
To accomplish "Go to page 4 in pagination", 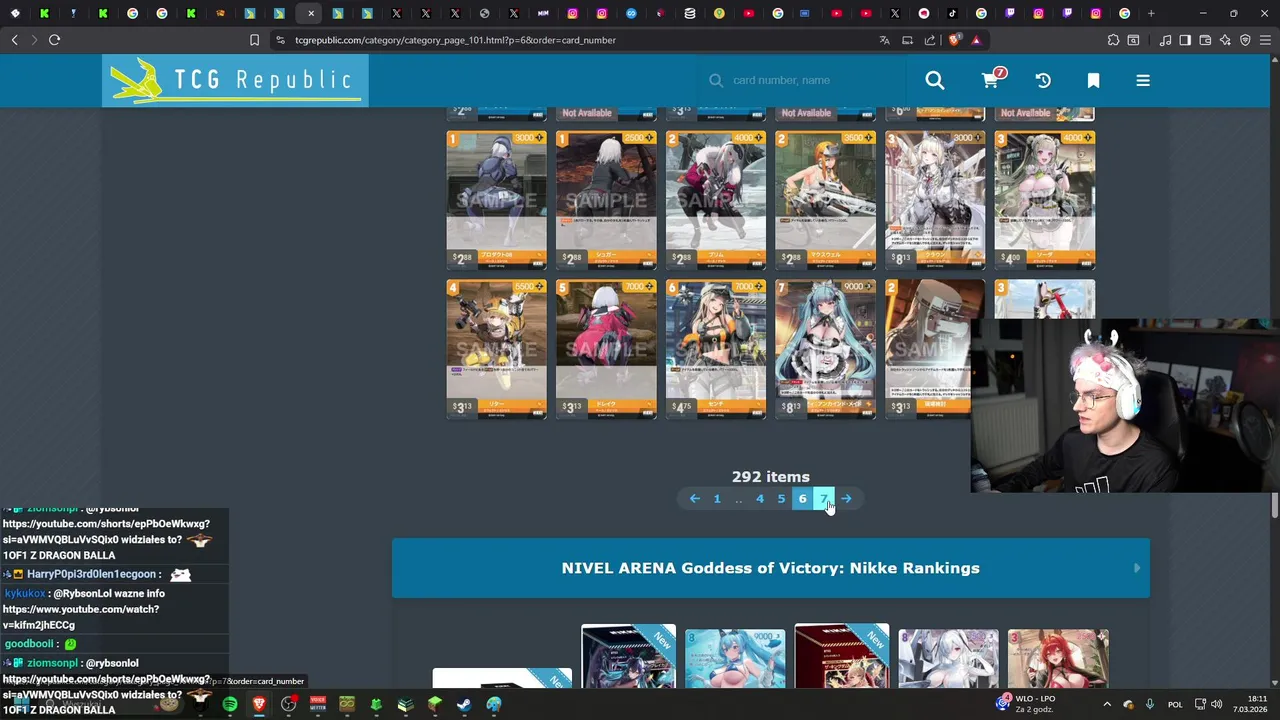I will pos(759,498).
